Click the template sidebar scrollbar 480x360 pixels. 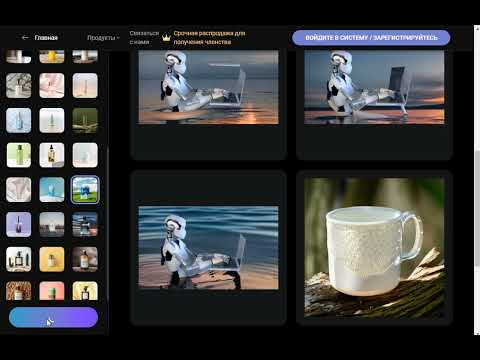(x=107, y=223)
